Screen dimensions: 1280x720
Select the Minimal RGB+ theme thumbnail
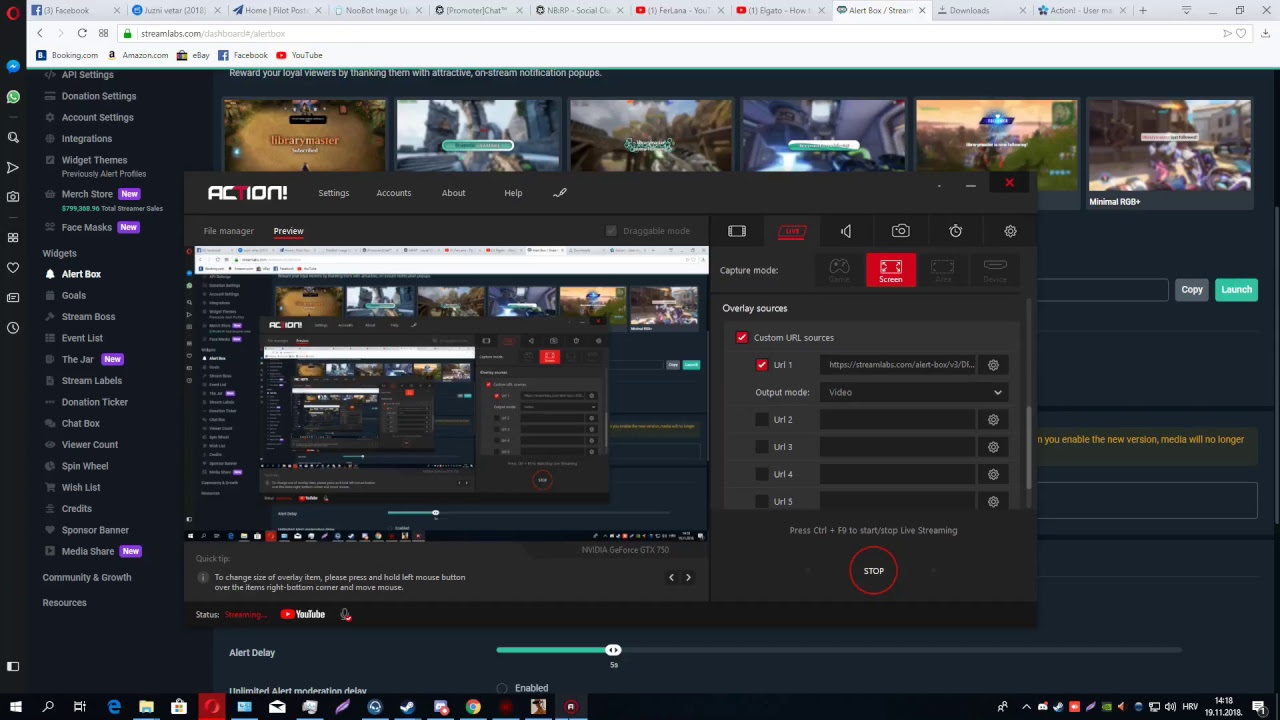[1169, 153]
